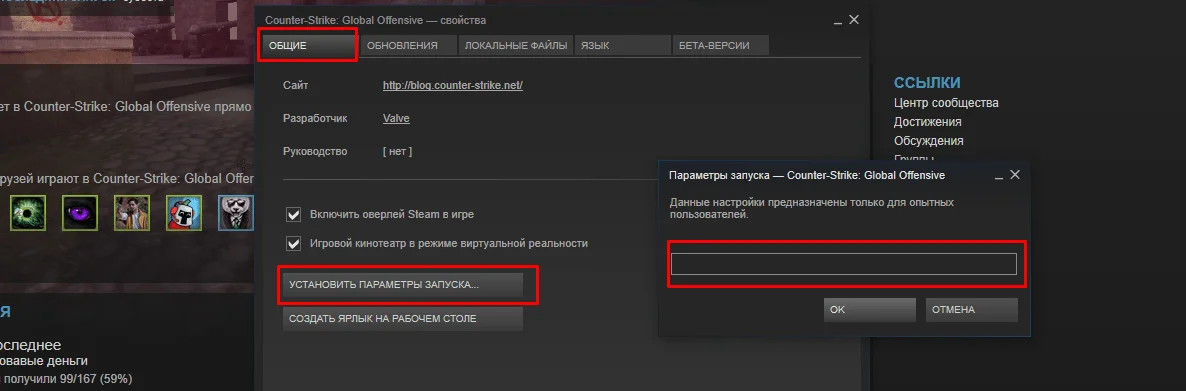1186x391 pixels.
Task: Select friend avatar with man in jacket
Action: coord(132,213)
